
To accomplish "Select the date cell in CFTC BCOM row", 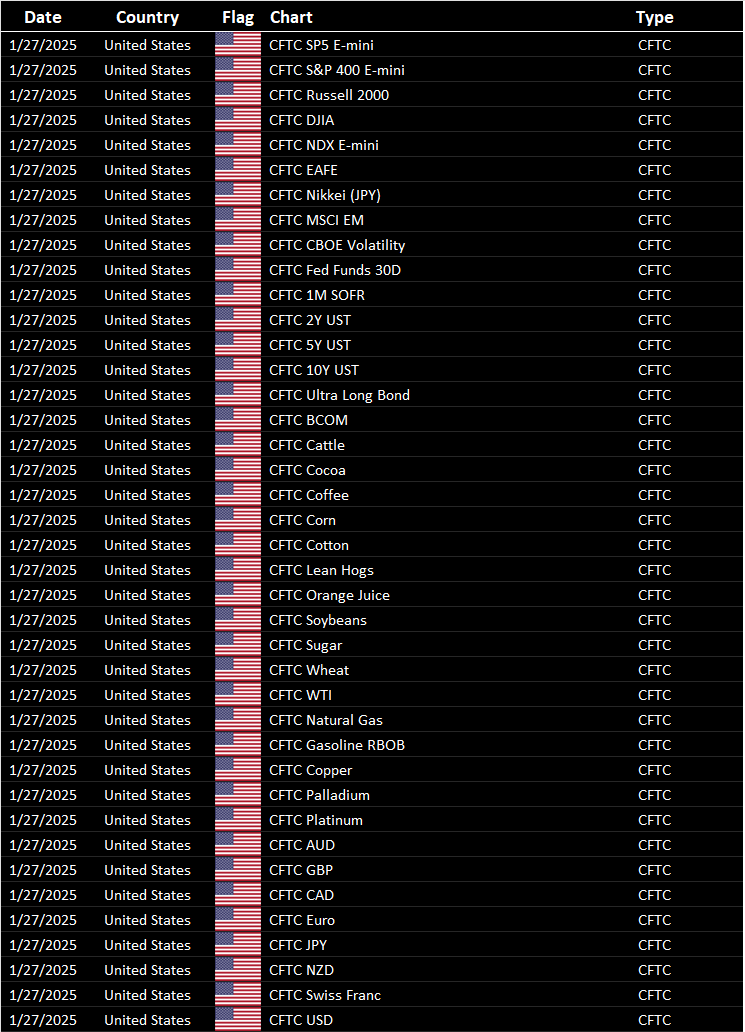I will click(43, 420).
